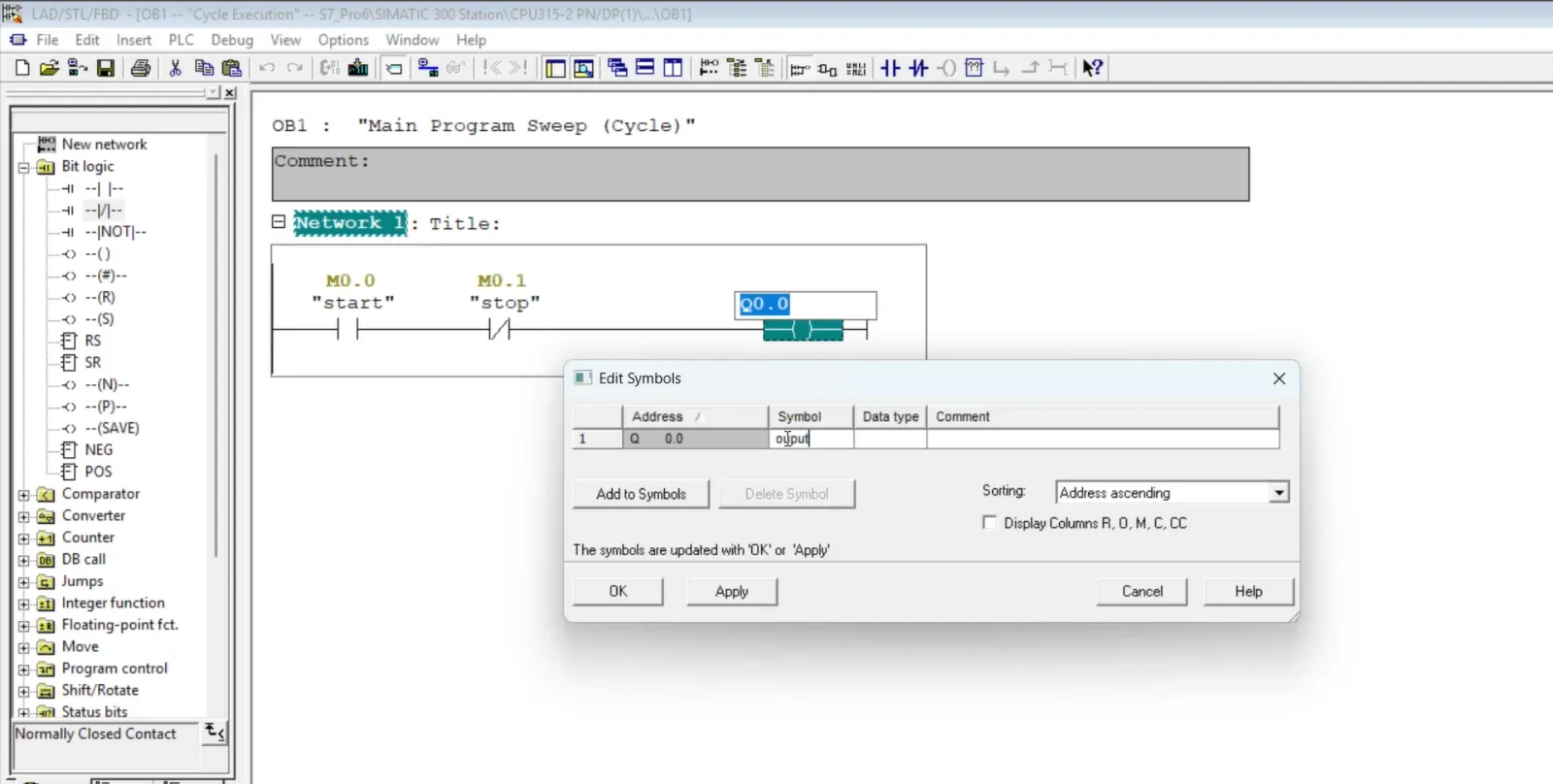Select the --(S) set coil item
Screen dimensions: 1553x784
[x=99, y=318]
